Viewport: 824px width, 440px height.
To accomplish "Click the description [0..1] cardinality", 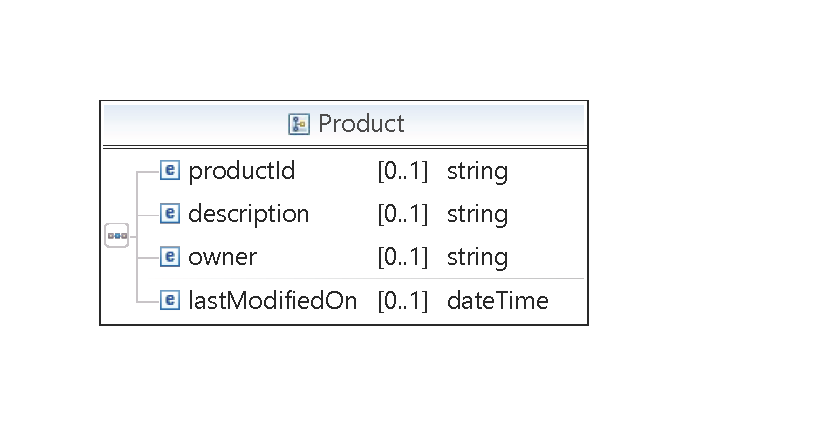I will click(x=403, y=214).
